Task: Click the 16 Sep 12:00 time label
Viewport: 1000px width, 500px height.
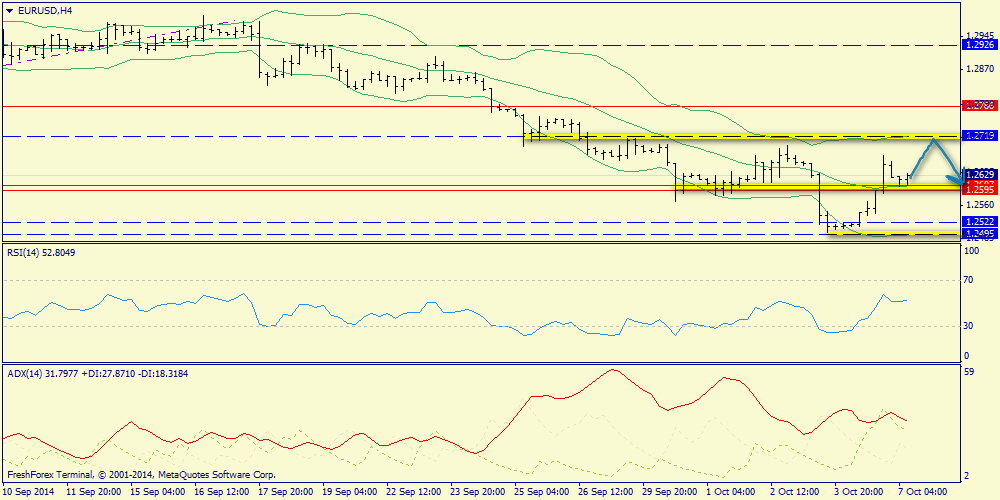Action: point(221,492)
